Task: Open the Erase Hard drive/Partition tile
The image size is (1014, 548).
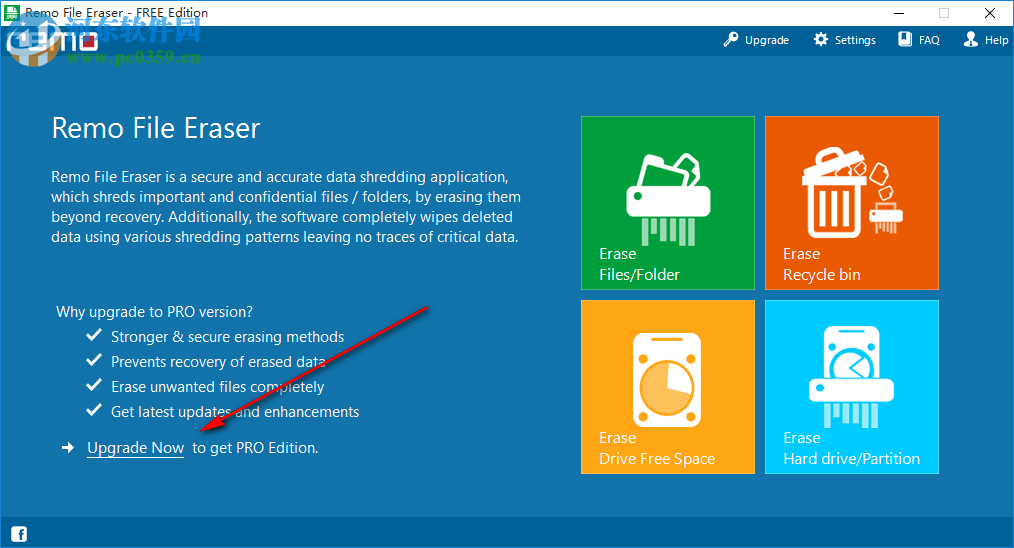Action: point(852,387)
